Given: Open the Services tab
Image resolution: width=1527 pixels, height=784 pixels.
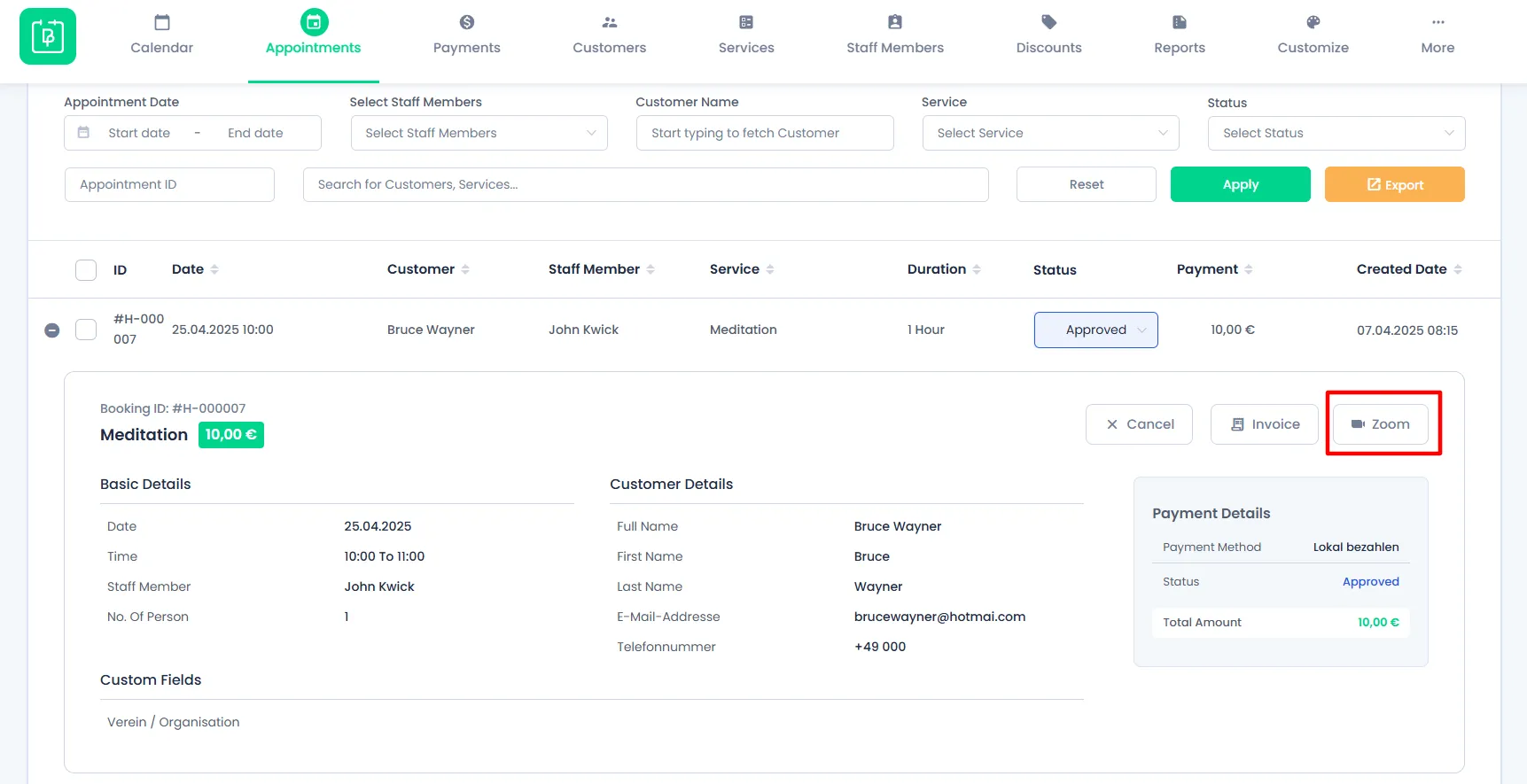Looking at the screenshot, I should tap(746, 35).
